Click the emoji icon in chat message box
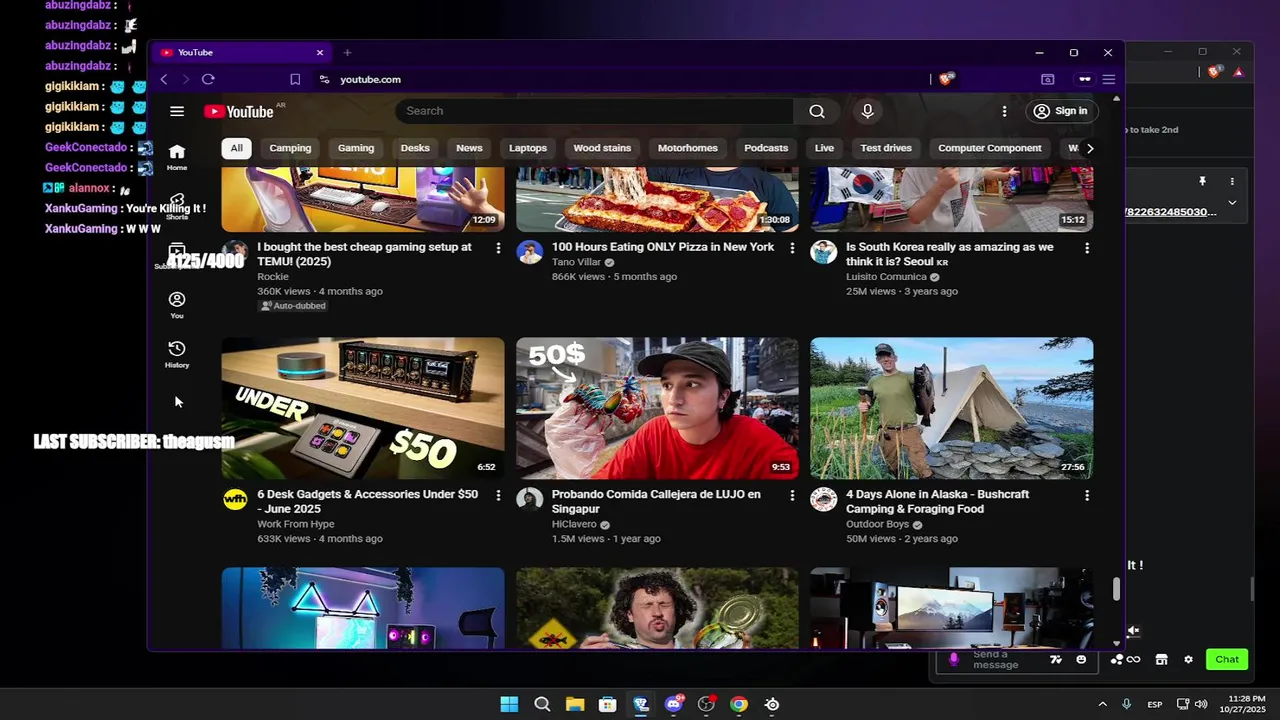 pos(1081,659)
